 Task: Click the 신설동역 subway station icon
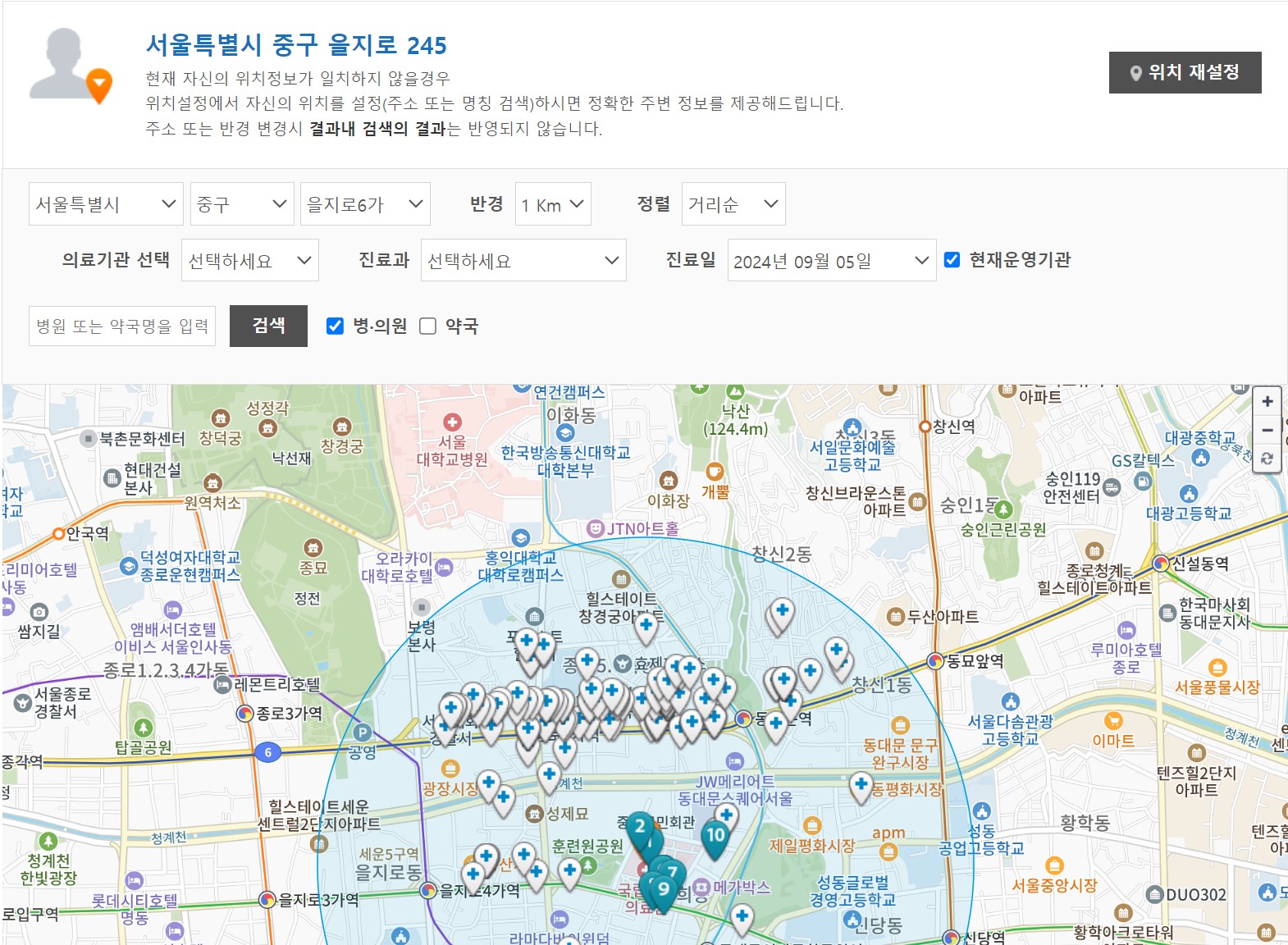click(1161, 564)
